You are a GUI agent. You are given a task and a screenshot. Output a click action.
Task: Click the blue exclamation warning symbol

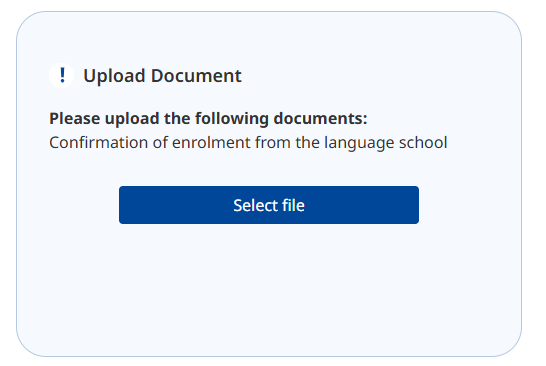[62, 75]
